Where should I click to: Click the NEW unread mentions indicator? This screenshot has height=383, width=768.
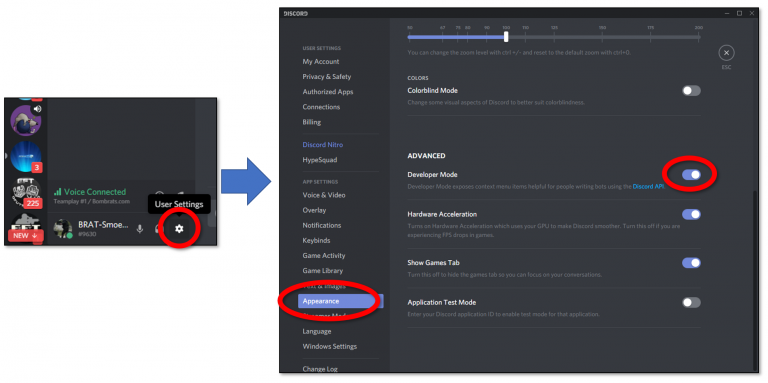tap(25, 236)
